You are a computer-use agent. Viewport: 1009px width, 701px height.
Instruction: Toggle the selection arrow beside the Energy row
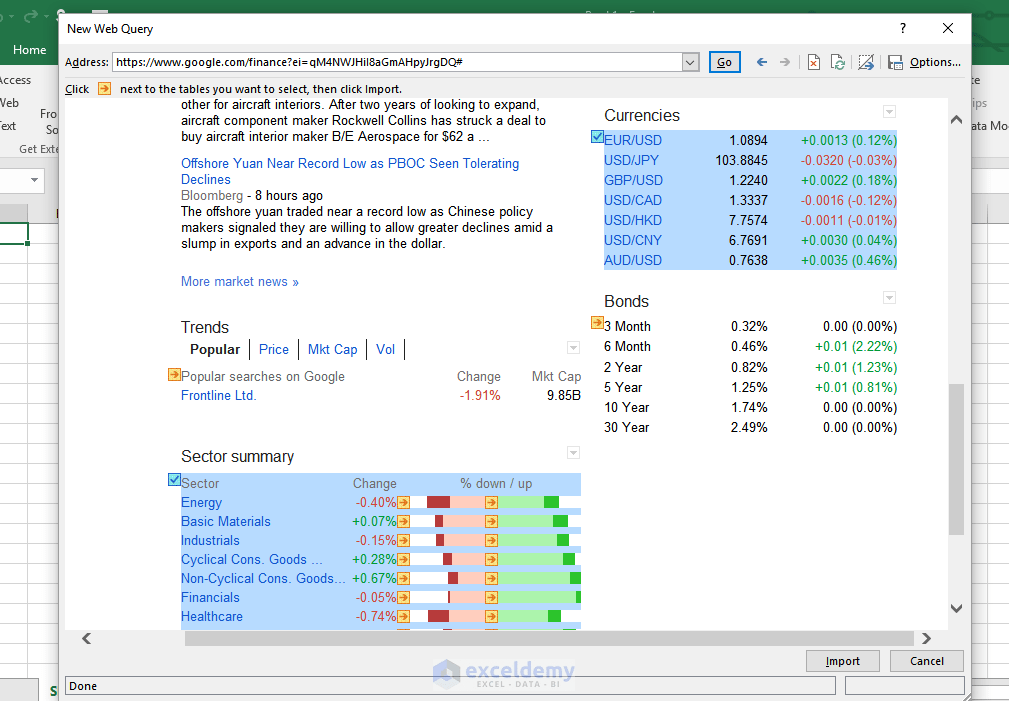click(404, 502)
